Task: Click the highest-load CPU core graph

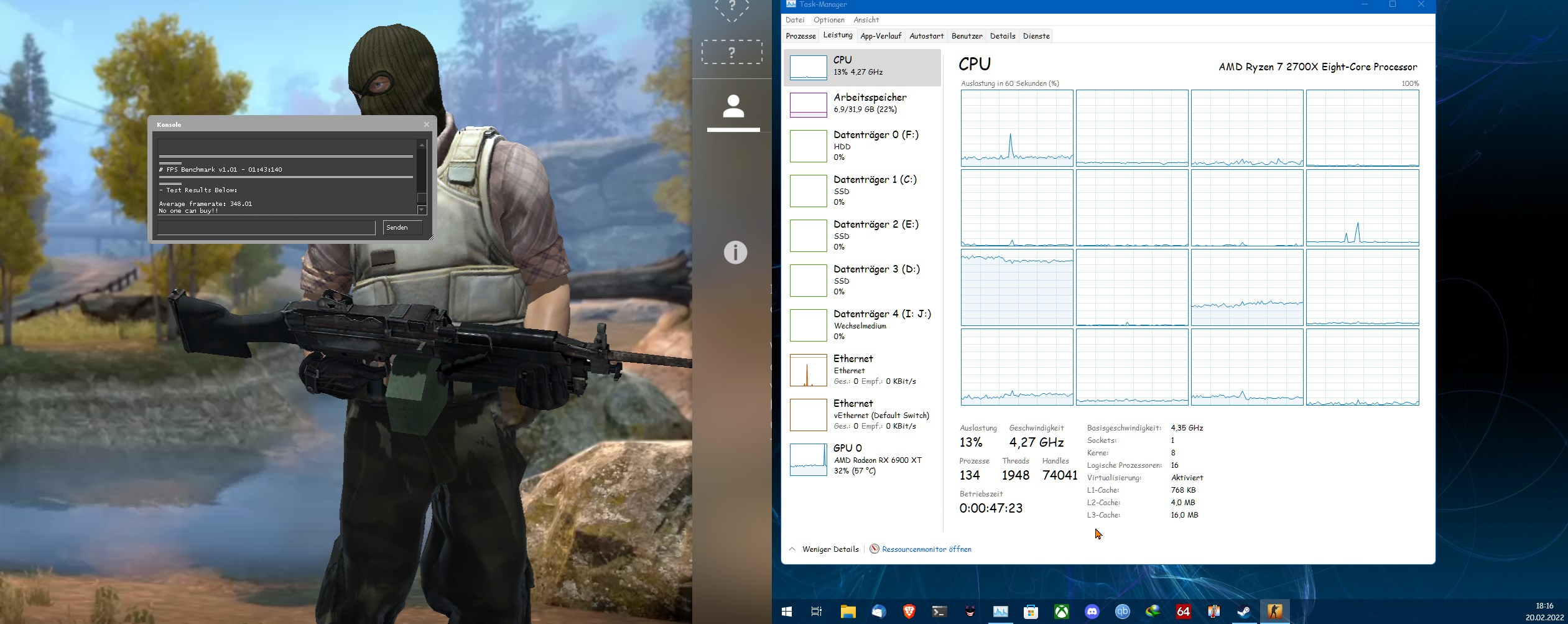Action: [x=1017, y=287]
